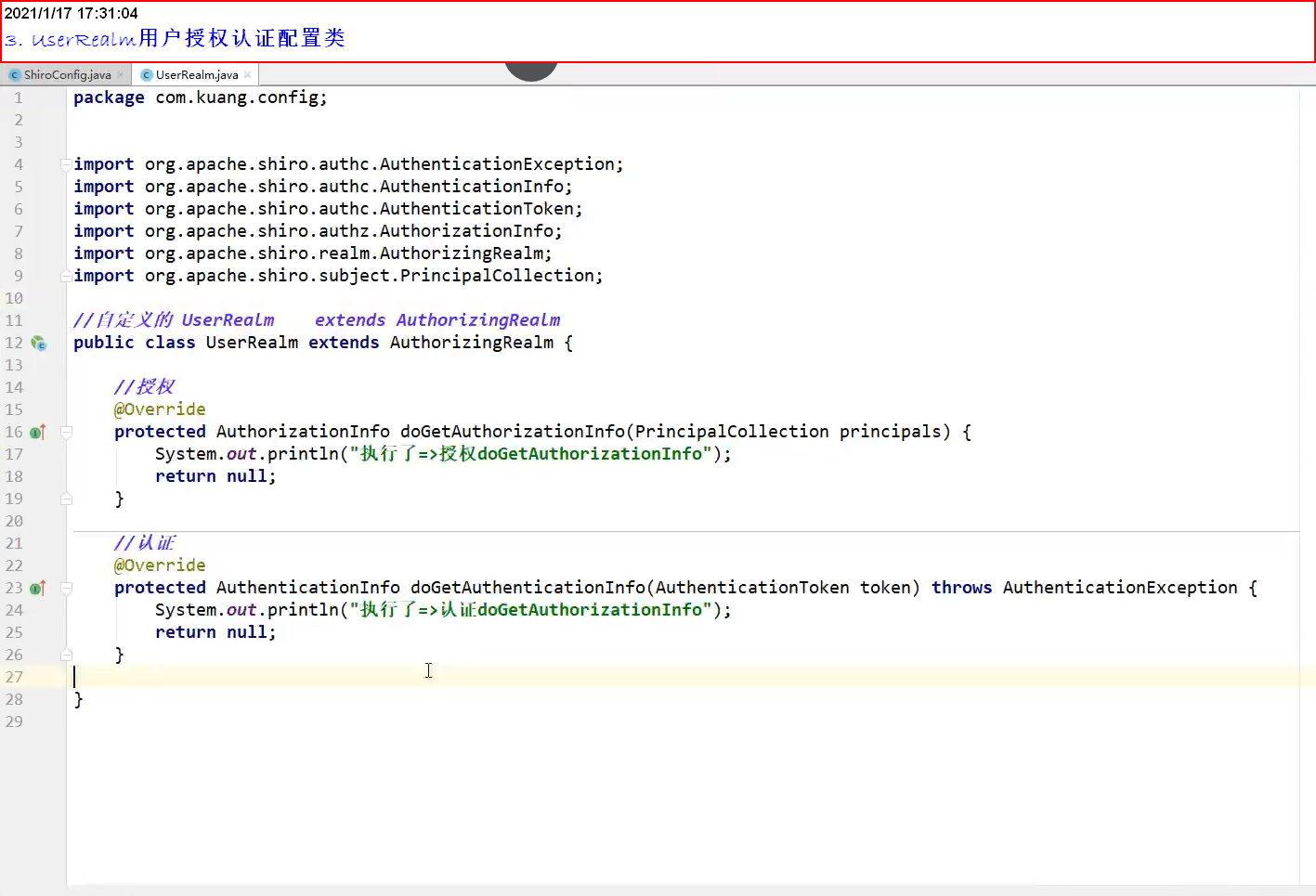This screenshot has height=896, width=1316.
Task: Click the override gutter icon on line 16
Action: (x=38, y=432)
